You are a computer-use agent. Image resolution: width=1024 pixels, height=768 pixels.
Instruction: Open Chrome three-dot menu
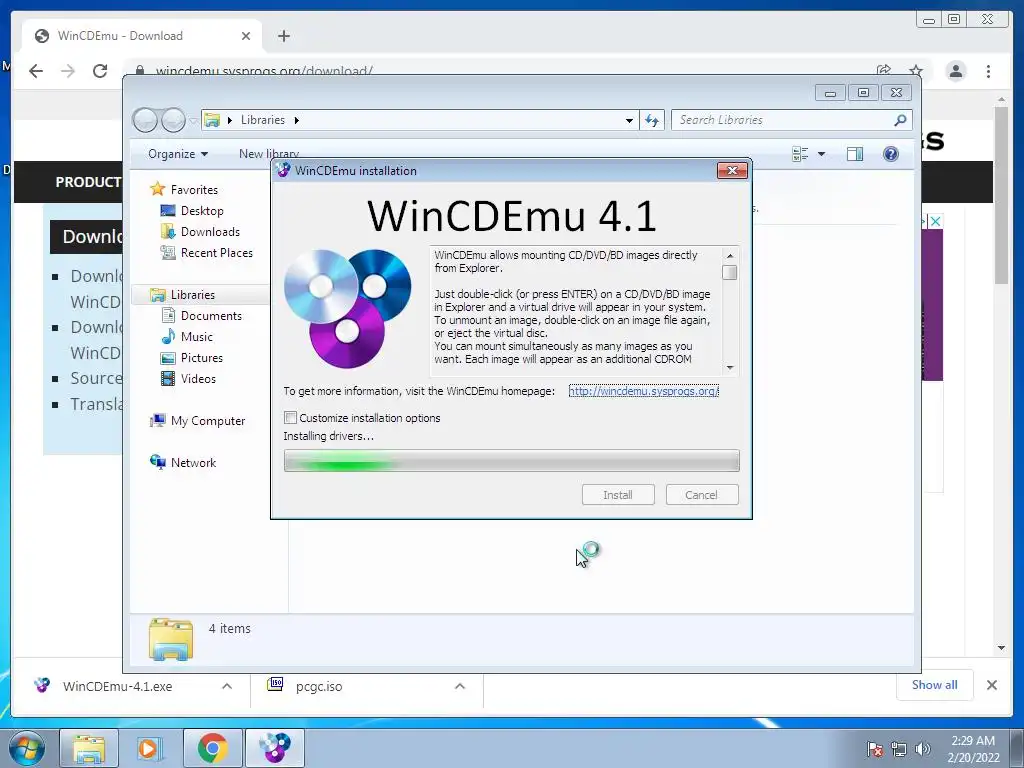pos(988,71)
